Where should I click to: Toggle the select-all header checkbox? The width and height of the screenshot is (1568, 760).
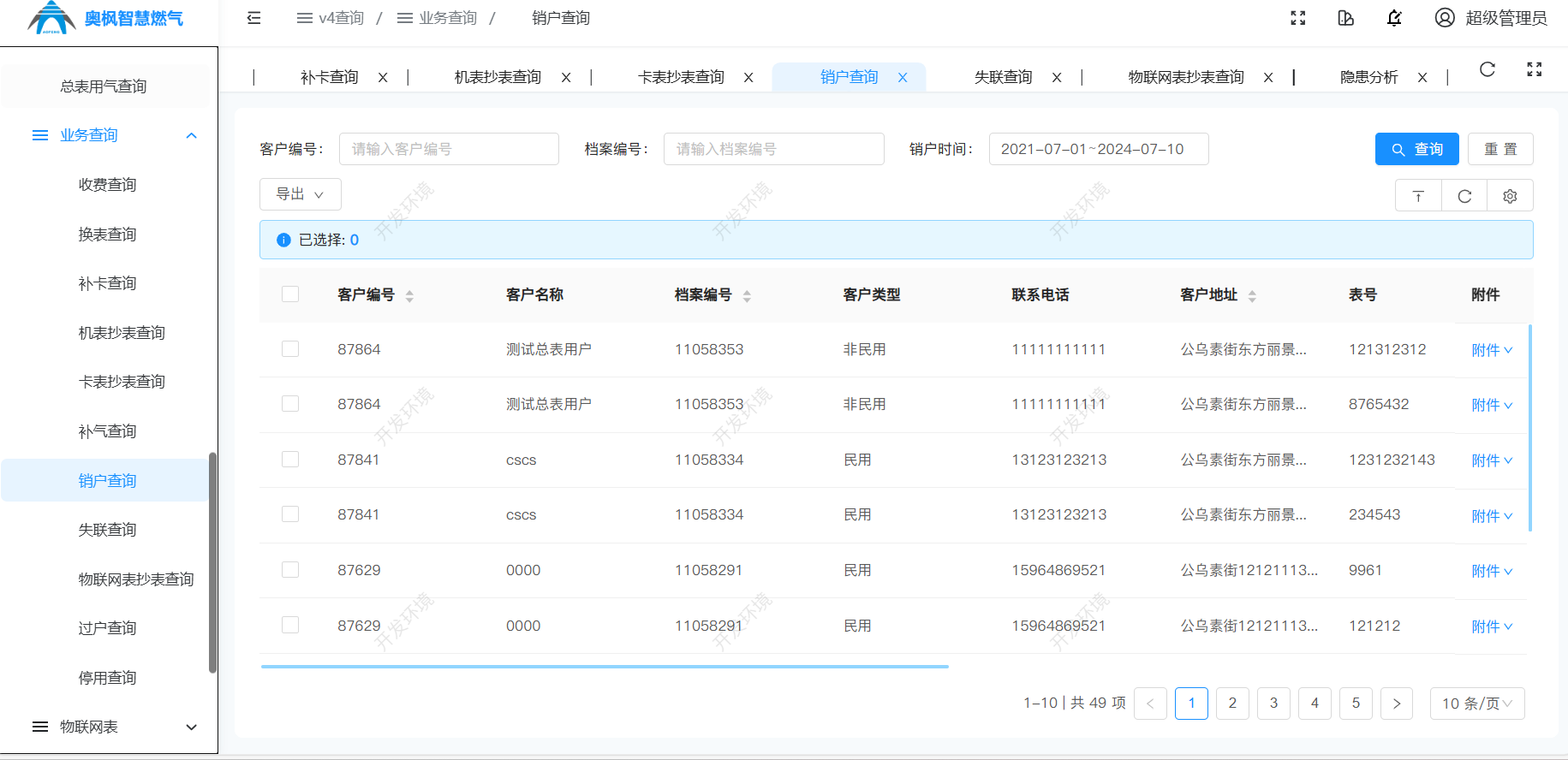point(290,294)
